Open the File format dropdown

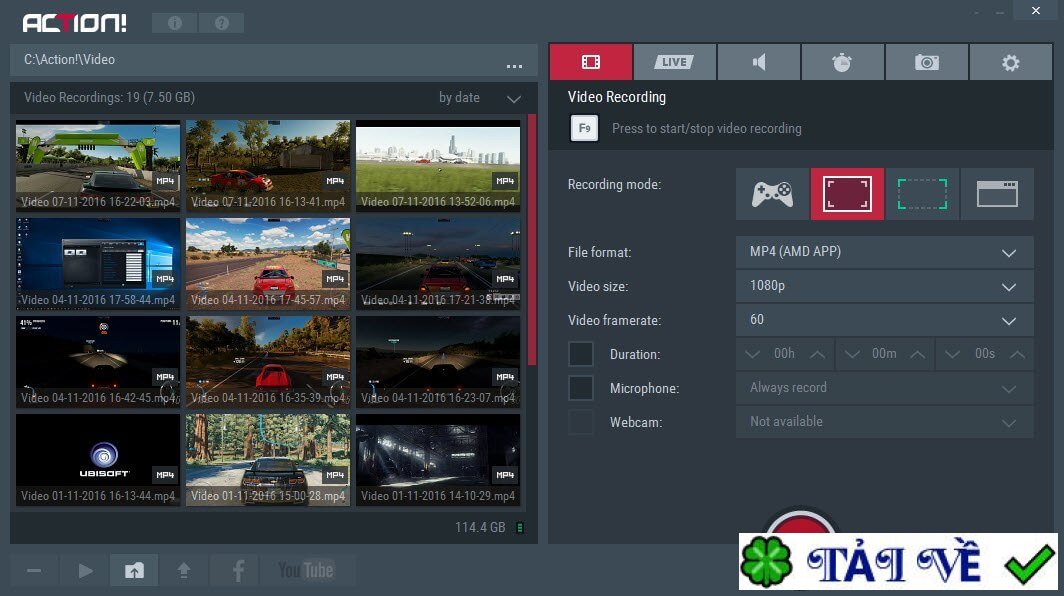(x=884, y=252)
